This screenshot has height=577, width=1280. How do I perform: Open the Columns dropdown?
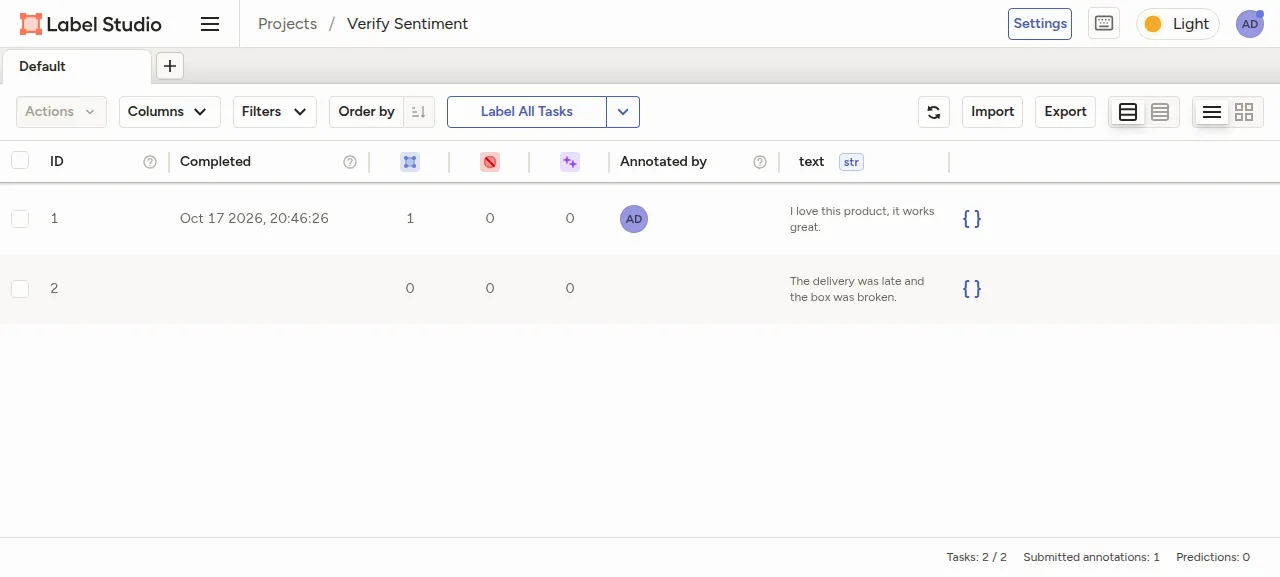tap(170, 112)
